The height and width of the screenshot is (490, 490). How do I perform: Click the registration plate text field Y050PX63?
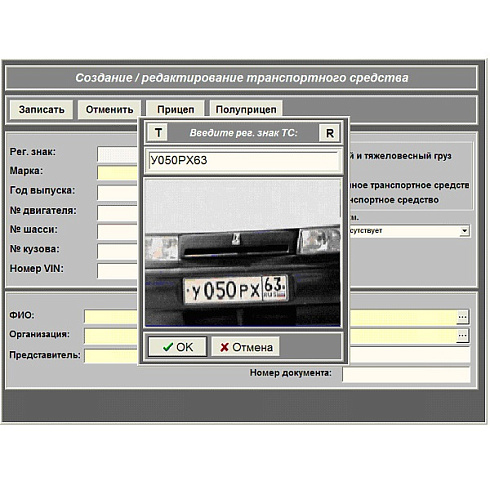tap(243, 161)
